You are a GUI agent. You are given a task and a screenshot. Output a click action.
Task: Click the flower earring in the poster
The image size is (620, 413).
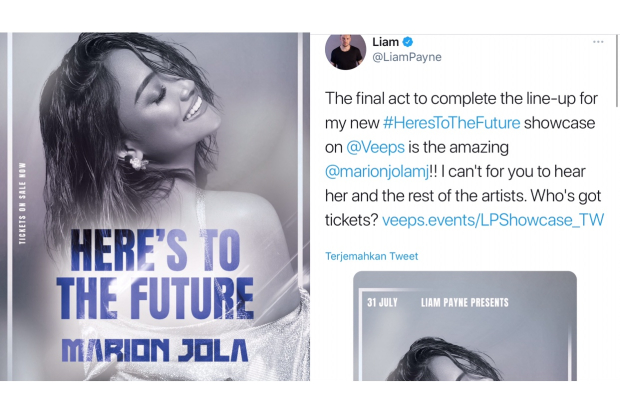tap(136, 161)
